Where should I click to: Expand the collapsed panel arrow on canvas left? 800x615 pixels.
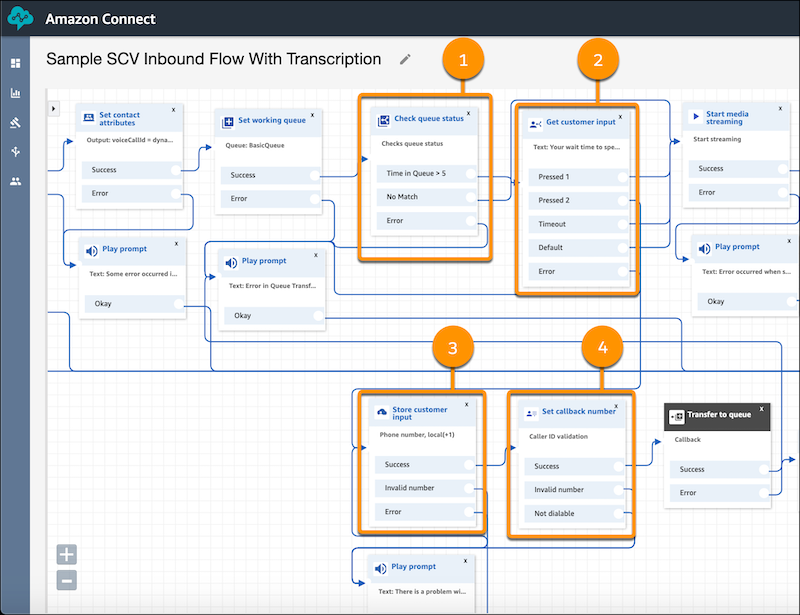click(53, 109)
